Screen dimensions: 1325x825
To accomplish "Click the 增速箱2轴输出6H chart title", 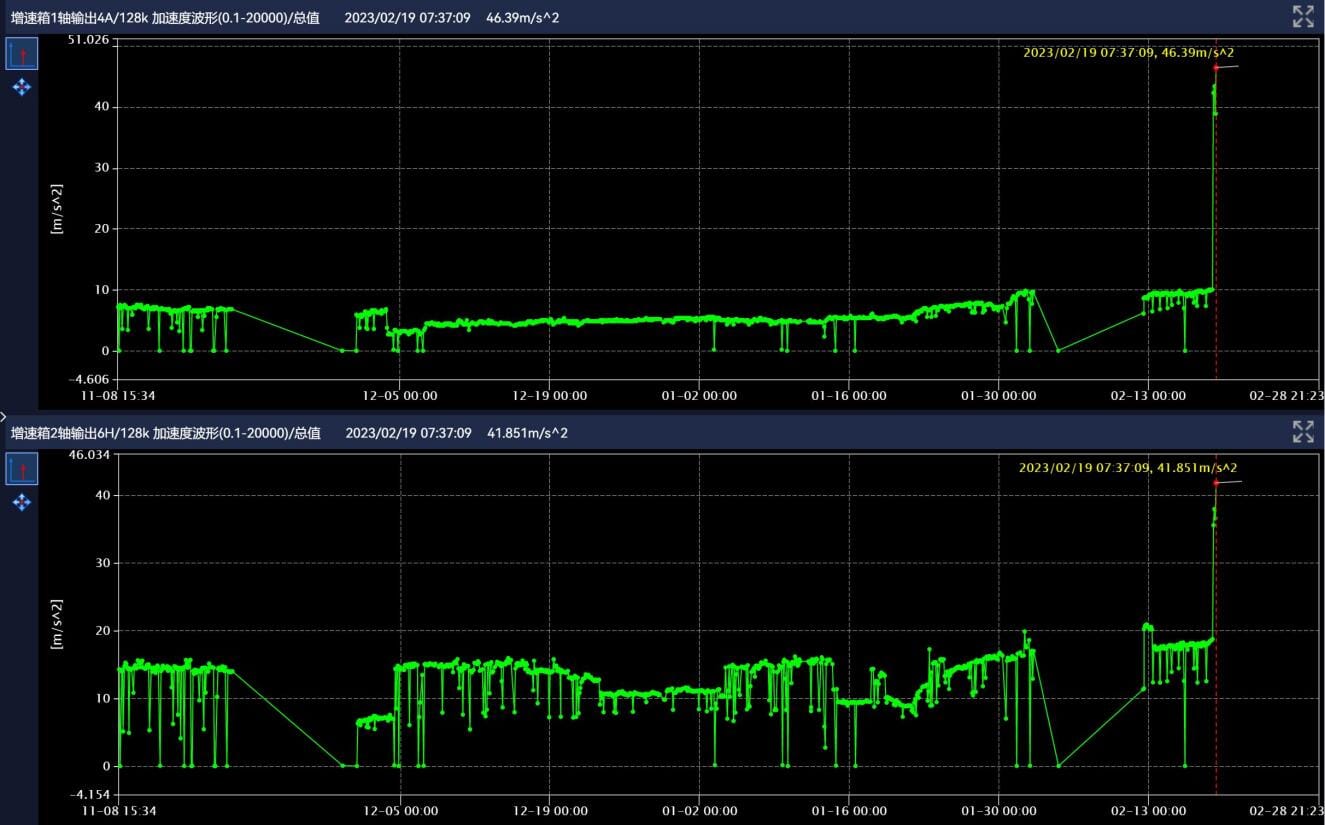I will 165,433.
